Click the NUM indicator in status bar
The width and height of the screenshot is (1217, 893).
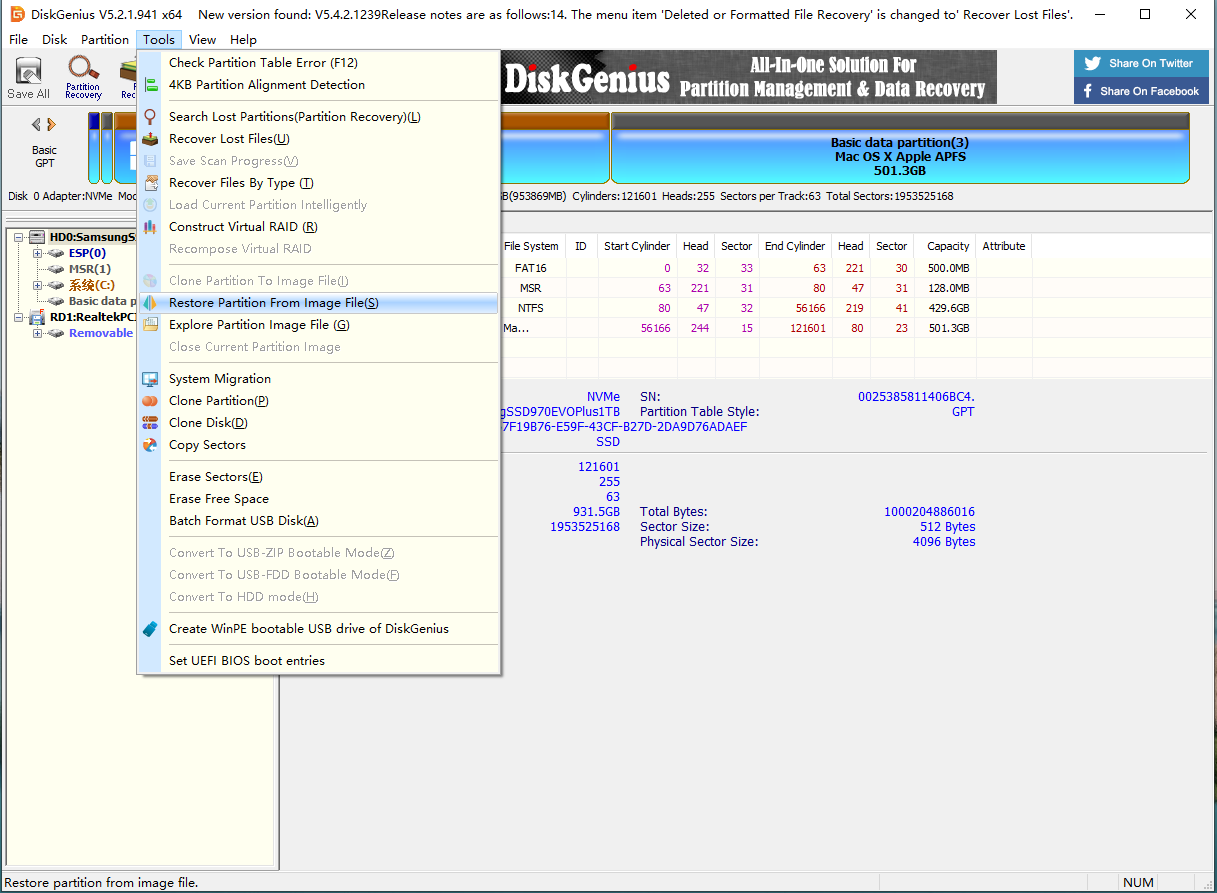coord(1138,883)
